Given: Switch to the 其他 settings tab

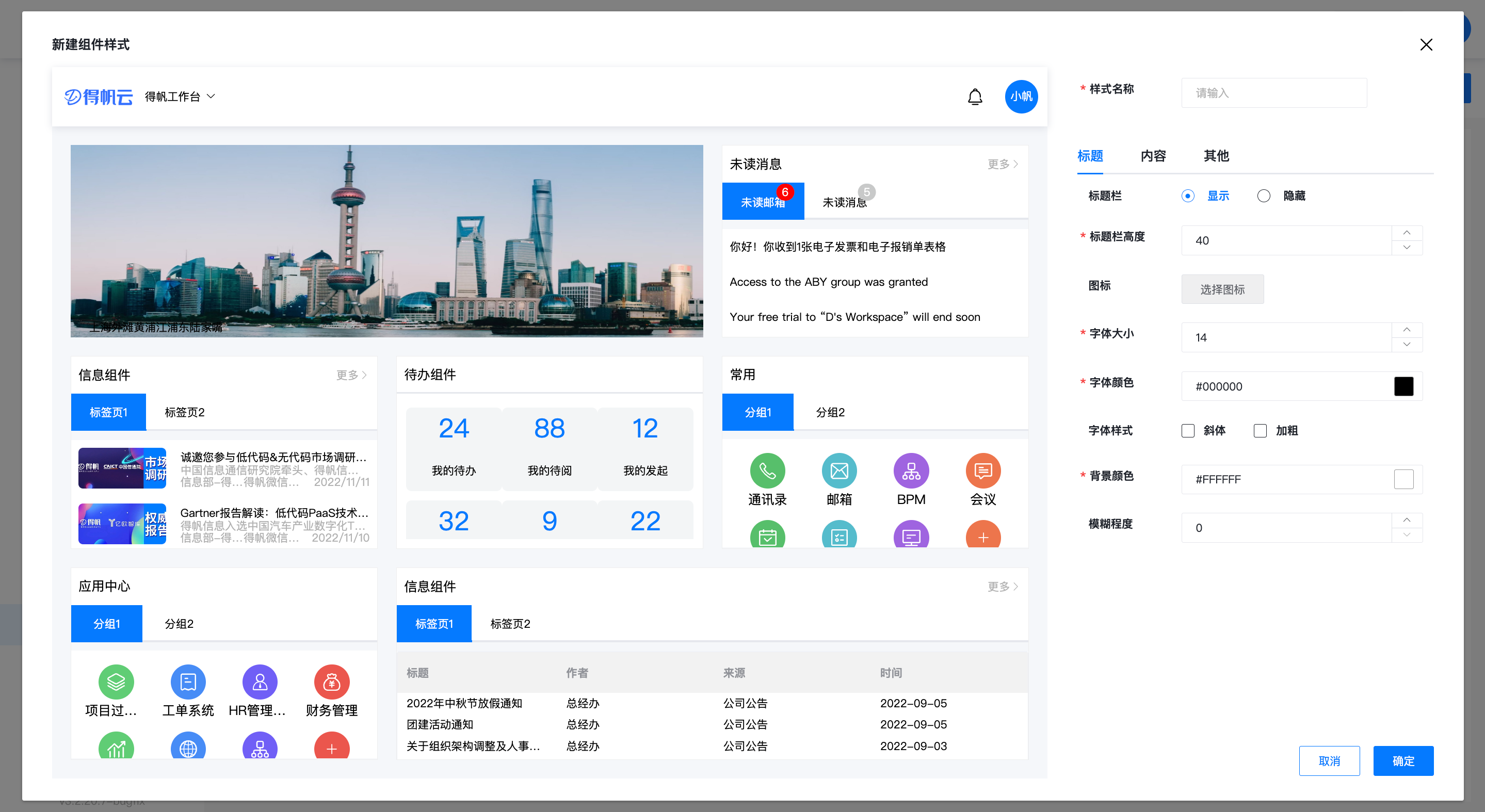Looking at the screenshot, I should pos(1216,156).
